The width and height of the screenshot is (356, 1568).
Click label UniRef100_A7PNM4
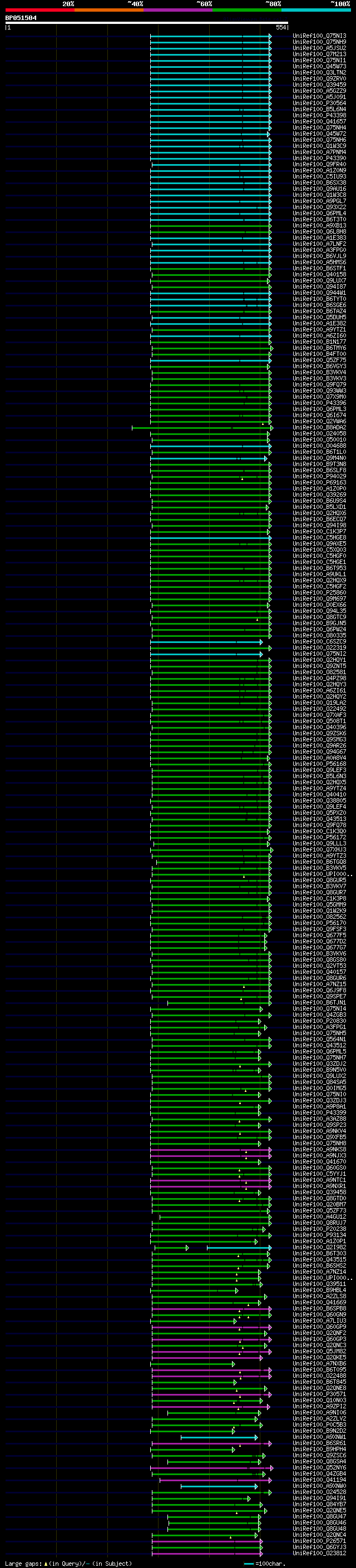[319, 152]
